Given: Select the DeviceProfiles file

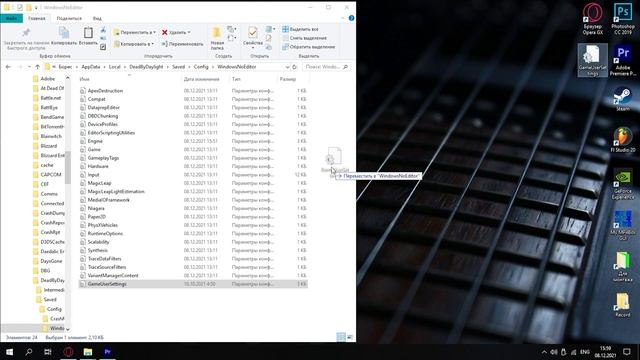Looking at the screenshot, I should [193, 124].
